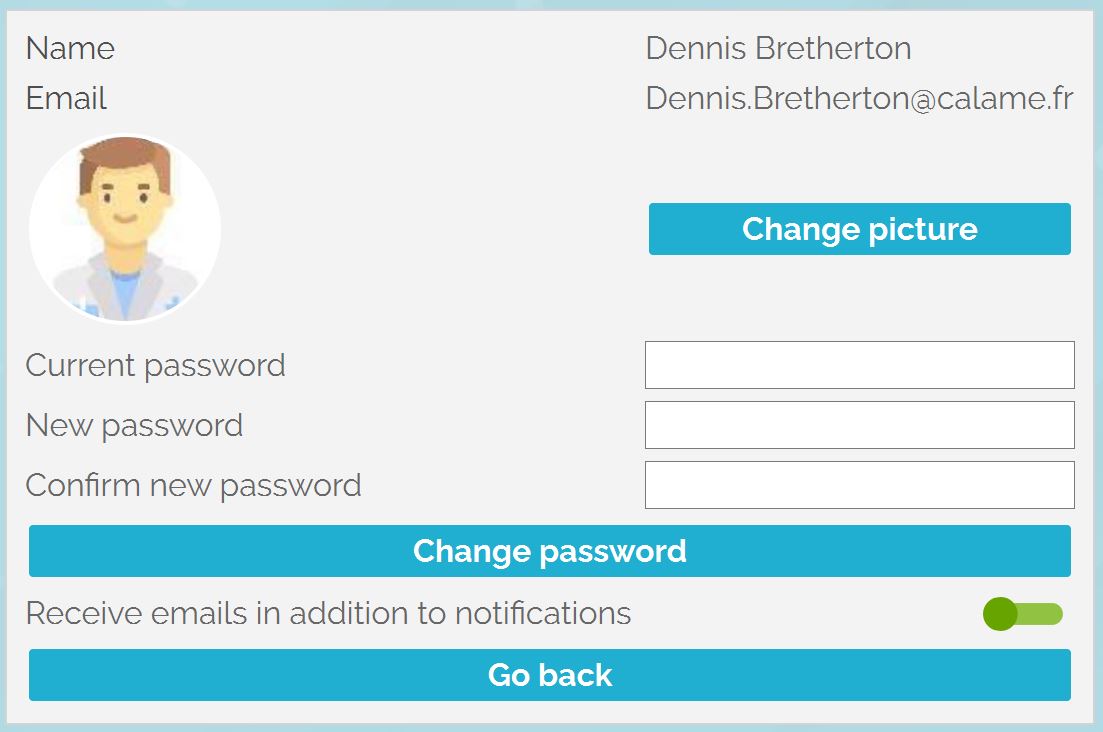
Task: Click the Name field label
Action: coord(70,49)
